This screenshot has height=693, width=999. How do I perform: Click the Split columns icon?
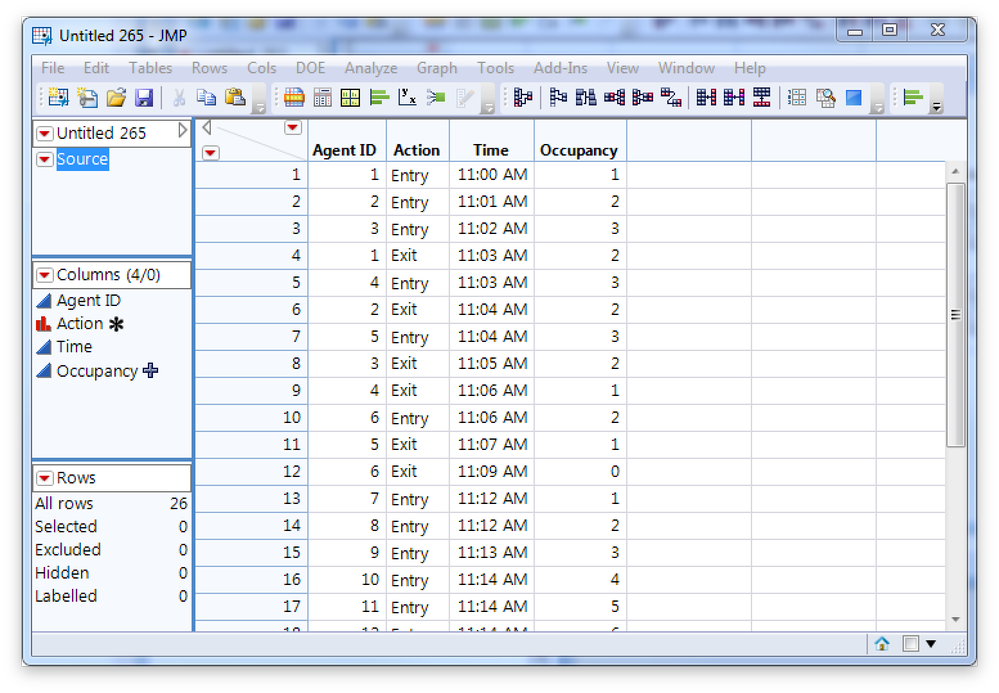[642, 97]
